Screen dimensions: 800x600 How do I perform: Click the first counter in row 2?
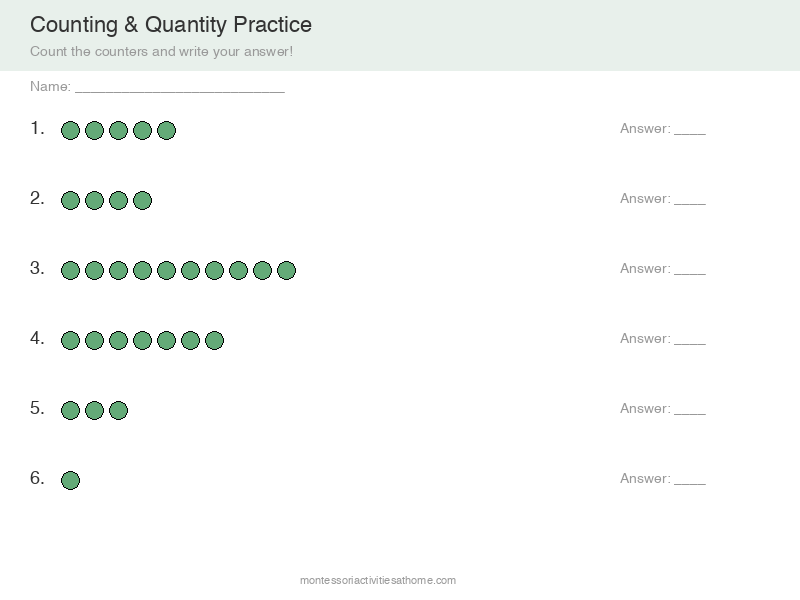coord(70,200)
